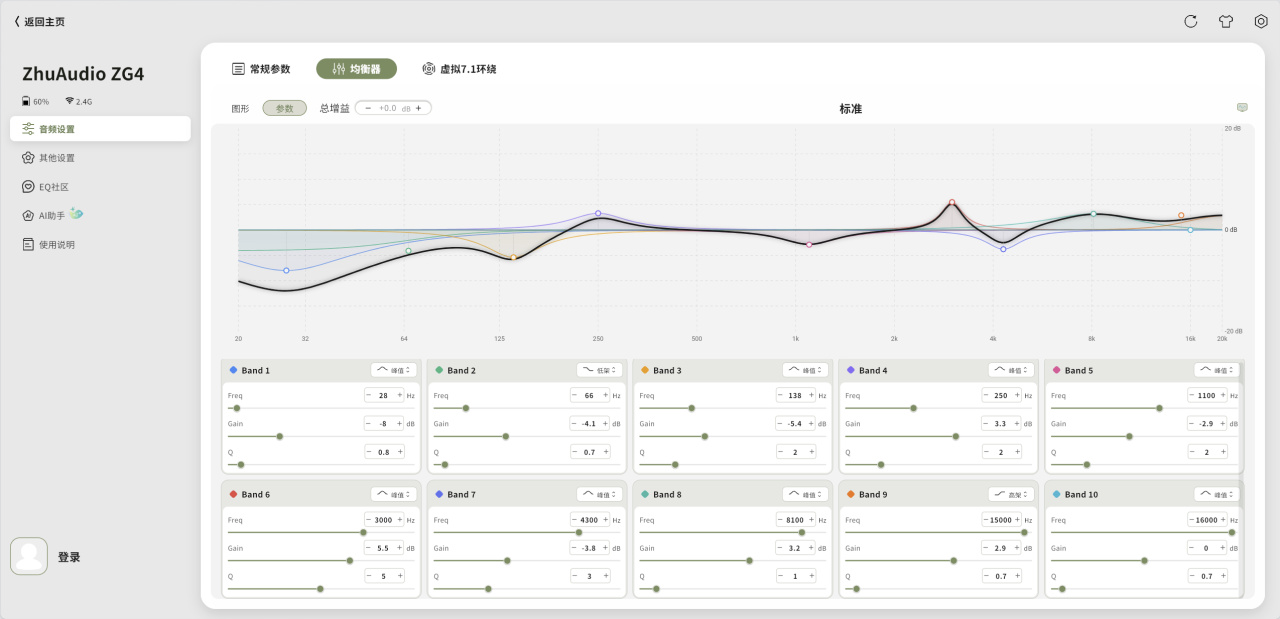This screenshot has width=1280, height=619.
Task: Open Band 9 高架 filter type dropdown
Action: (1012, 494)
